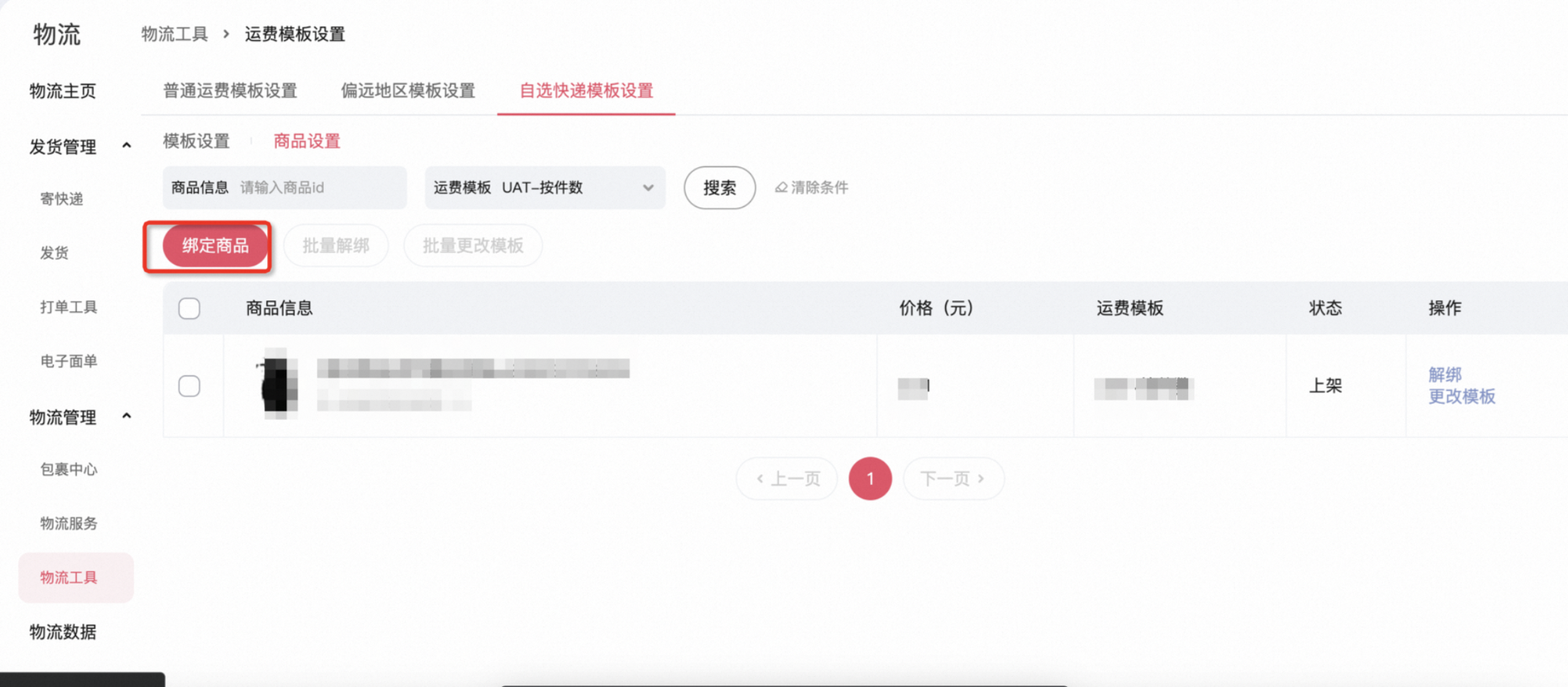Check the first product row checkbox
1568x687 pixels.
(x=189, y=386)
